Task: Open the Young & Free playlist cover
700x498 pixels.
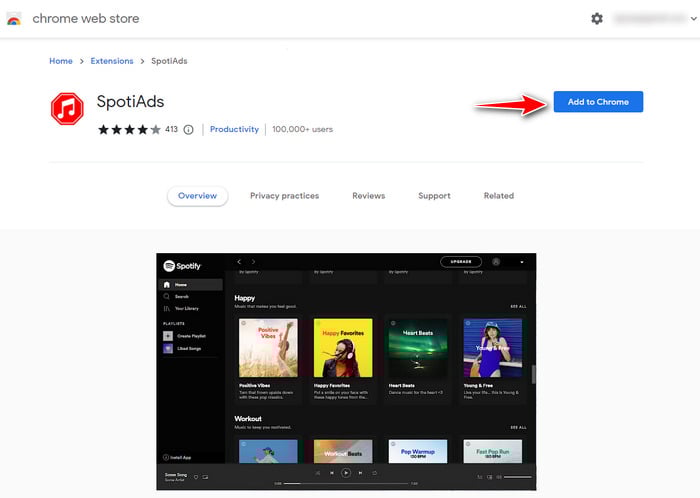Action: (x=493, y=348)
